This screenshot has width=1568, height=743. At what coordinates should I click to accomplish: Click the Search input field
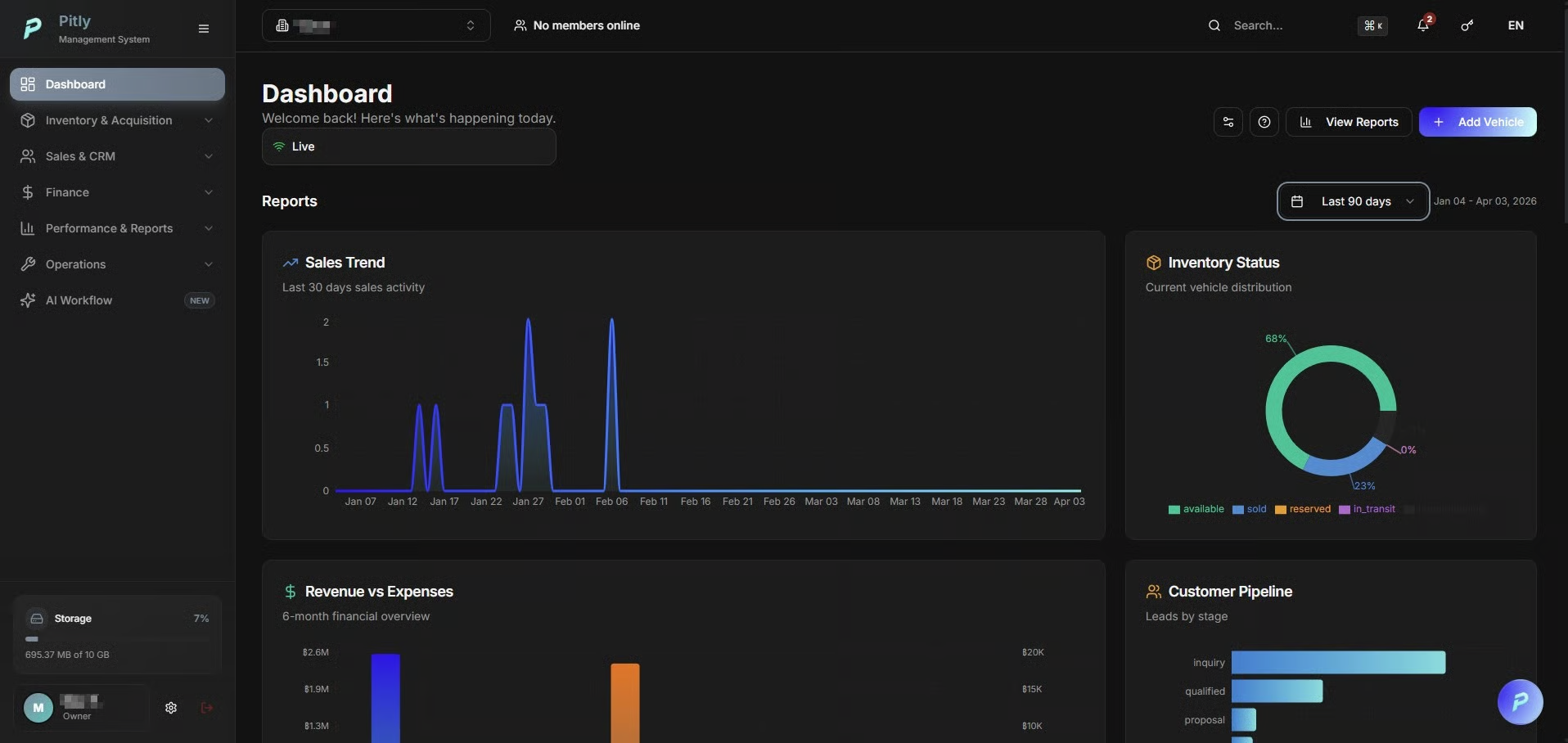click(1277, 25)
